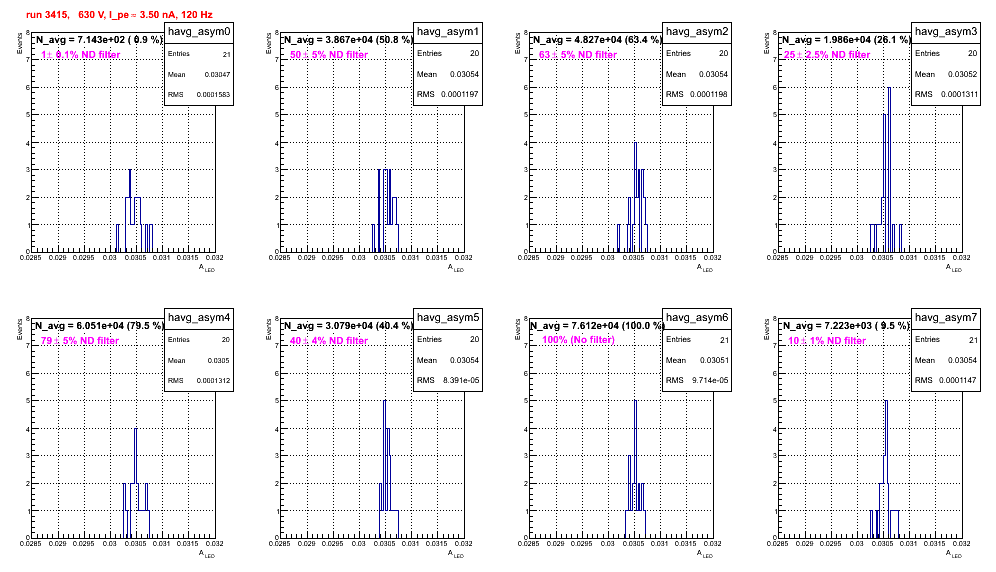Viewport: 996px width, 572px height.
Task: Click the histogram peak in havg_asym3 plot
Action: [x=889, y=88]
